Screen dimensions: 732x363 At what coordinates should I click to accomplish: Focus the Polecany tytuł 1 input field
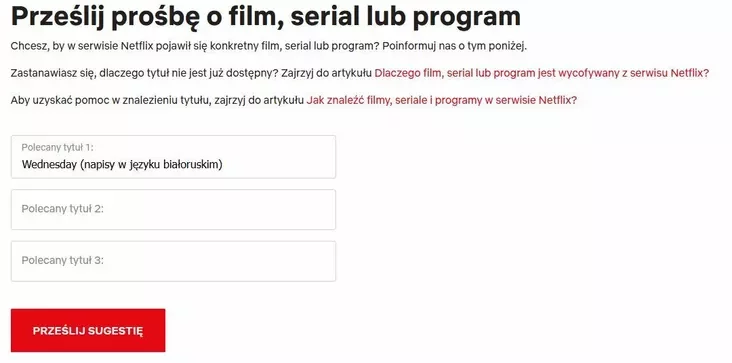point(173,157)
